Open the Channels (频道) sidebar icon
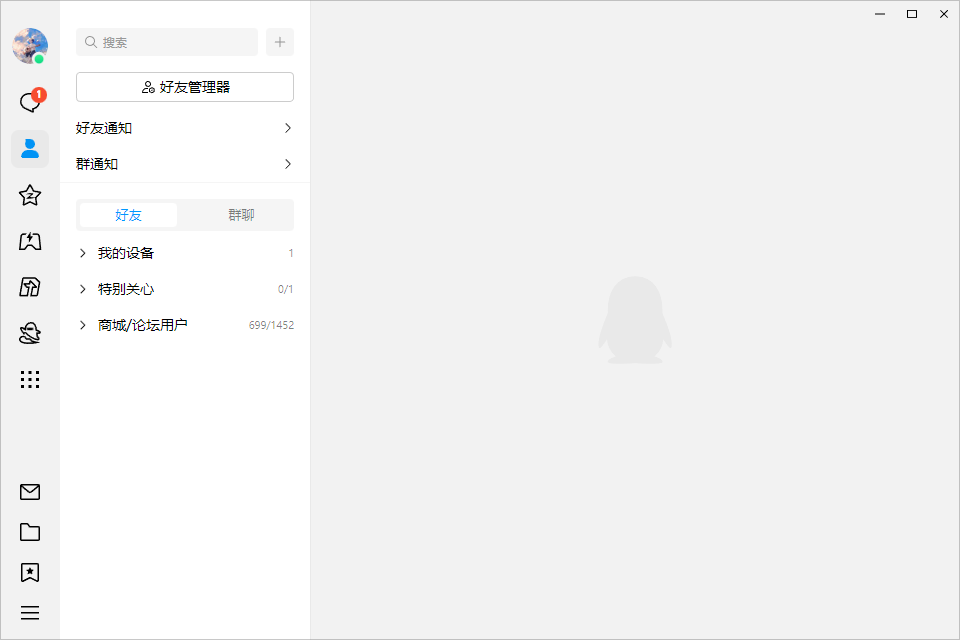 (30, 241)
